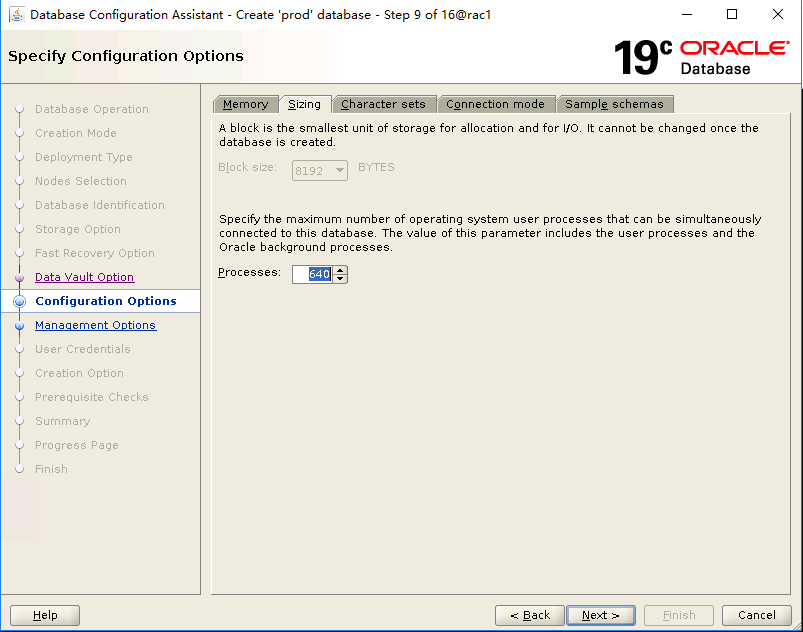The width and height of the screenshot is (803, 632).
Task: Decrease Processes with the down arrow
Action: (x=340, y=279)
